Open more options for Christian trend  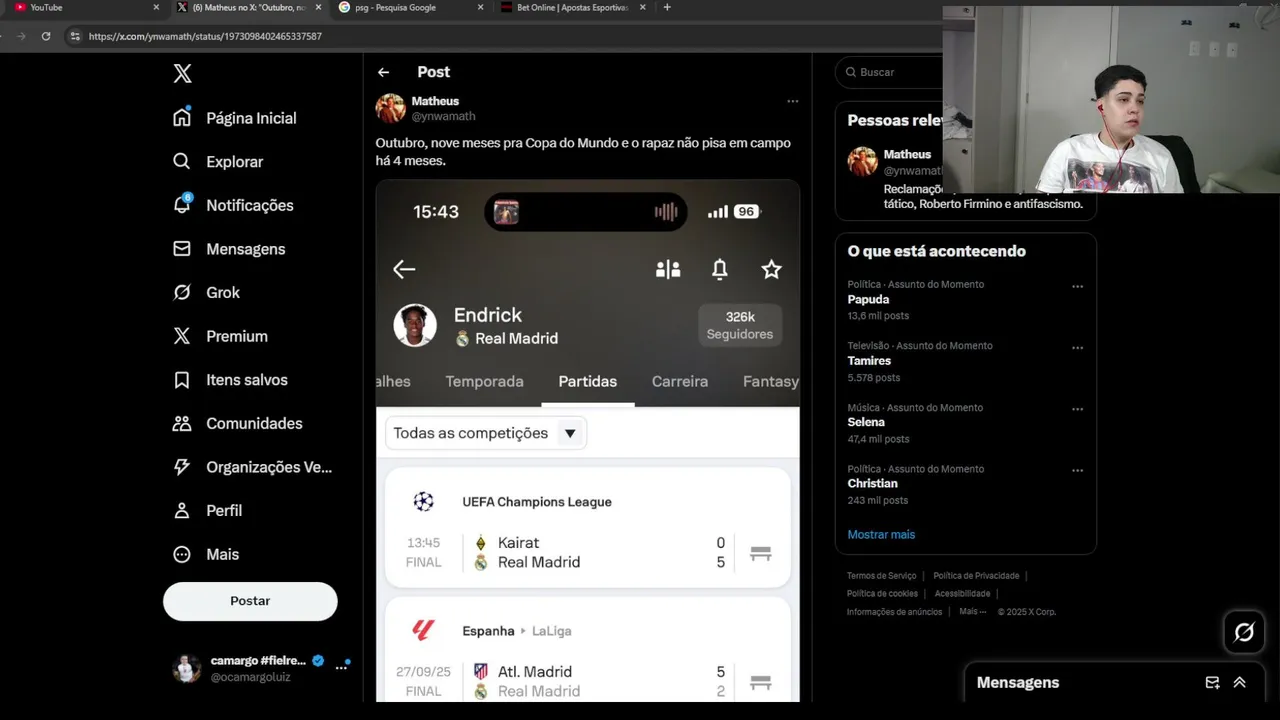click(1077, 470)
